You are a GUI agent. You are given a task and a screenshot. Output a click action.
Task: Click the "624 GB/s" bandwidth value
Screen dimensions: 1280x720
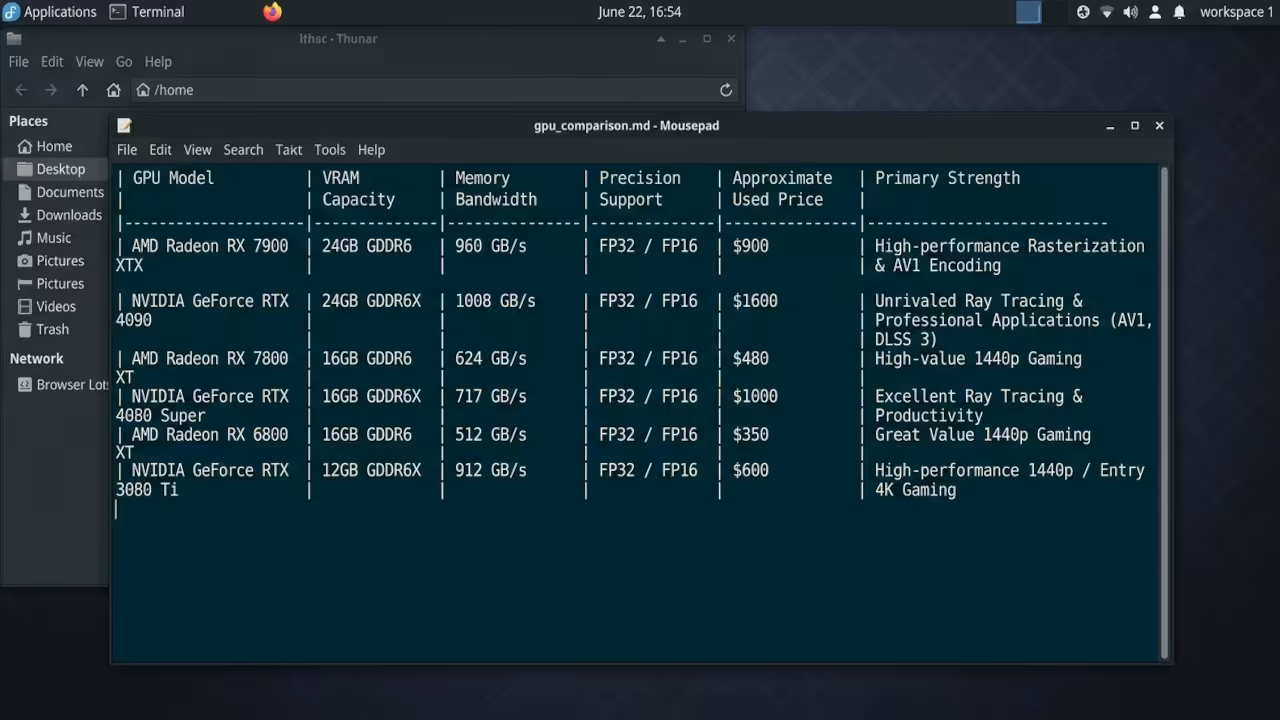coord(490,359)
